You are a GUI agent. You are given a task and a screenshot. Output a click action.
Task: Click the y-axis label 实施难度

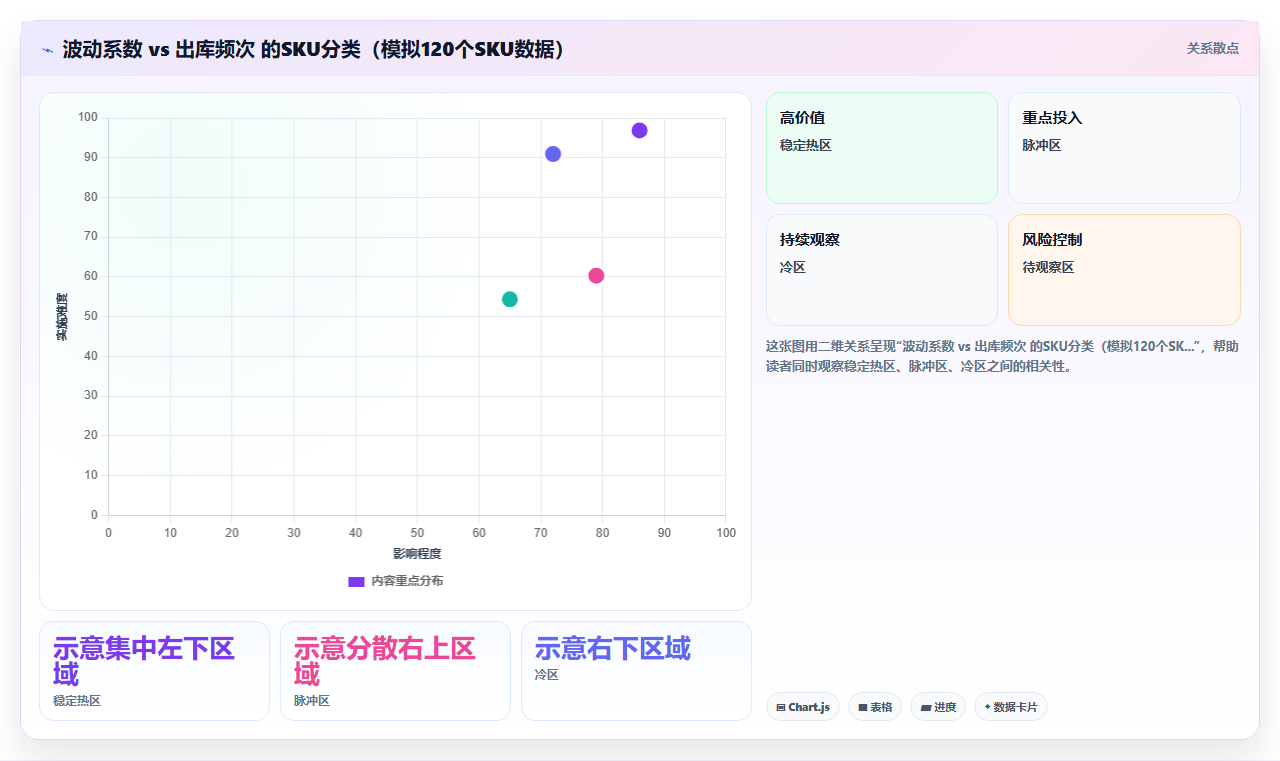(x=62, y=316)
